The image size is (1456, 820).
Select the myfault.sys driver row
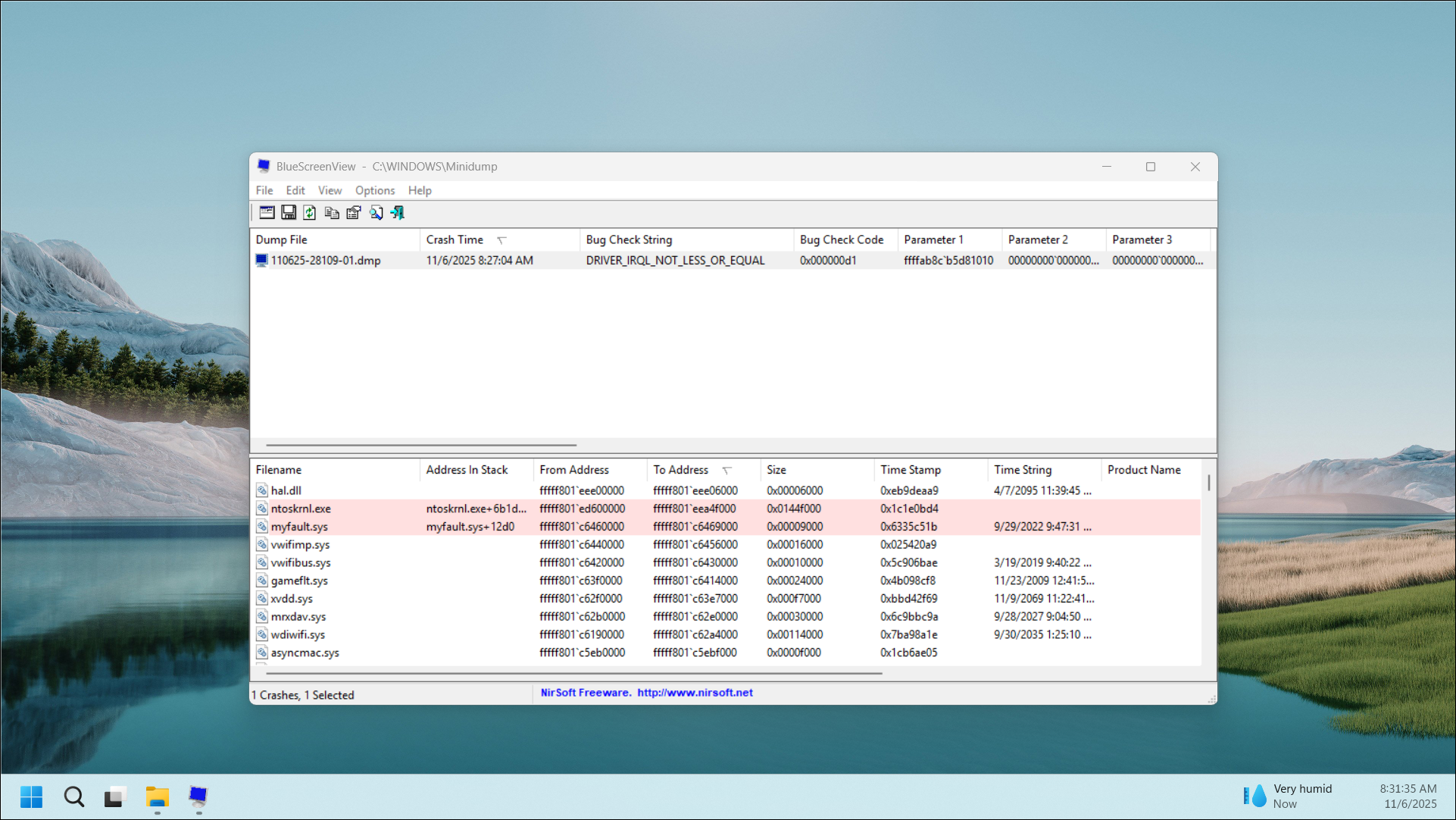[x=300, y=527]
